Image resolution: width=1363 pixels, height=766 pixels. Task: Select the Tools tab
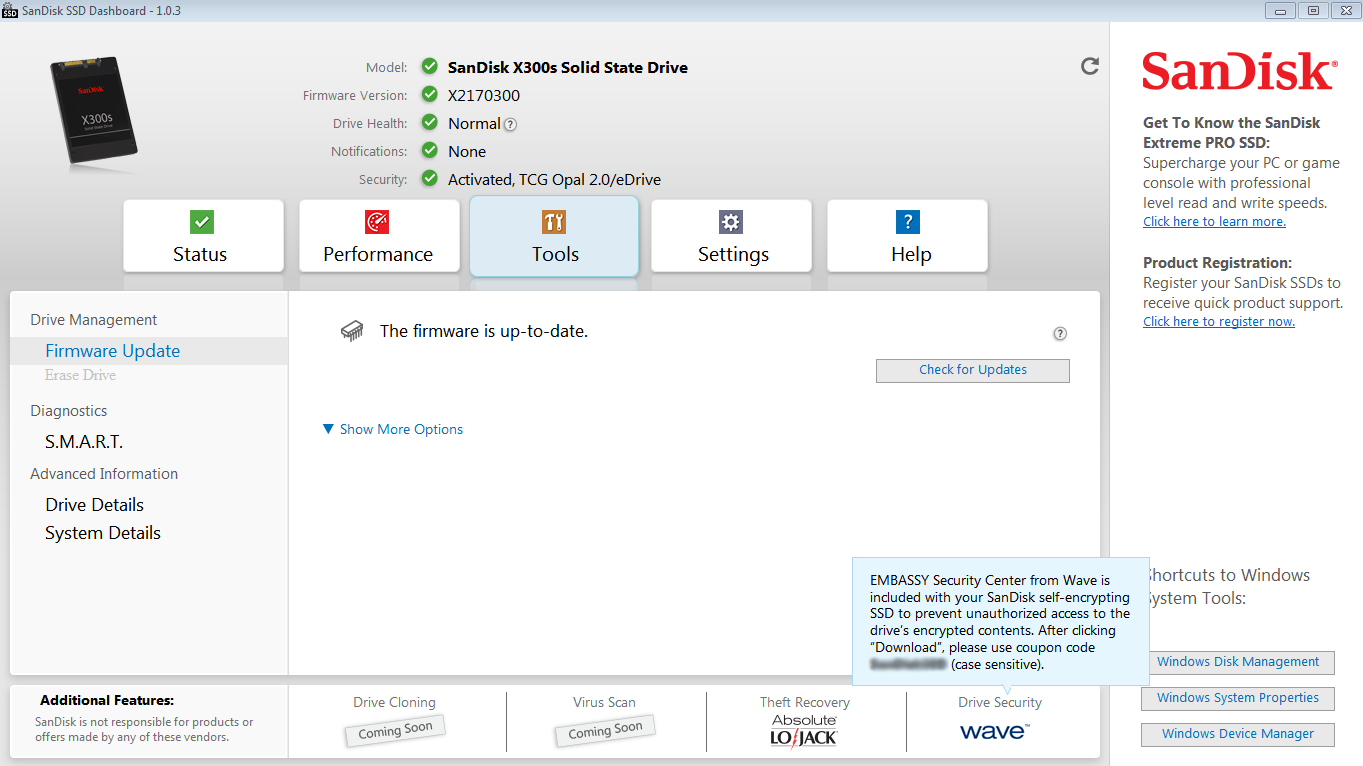[554, 236]
